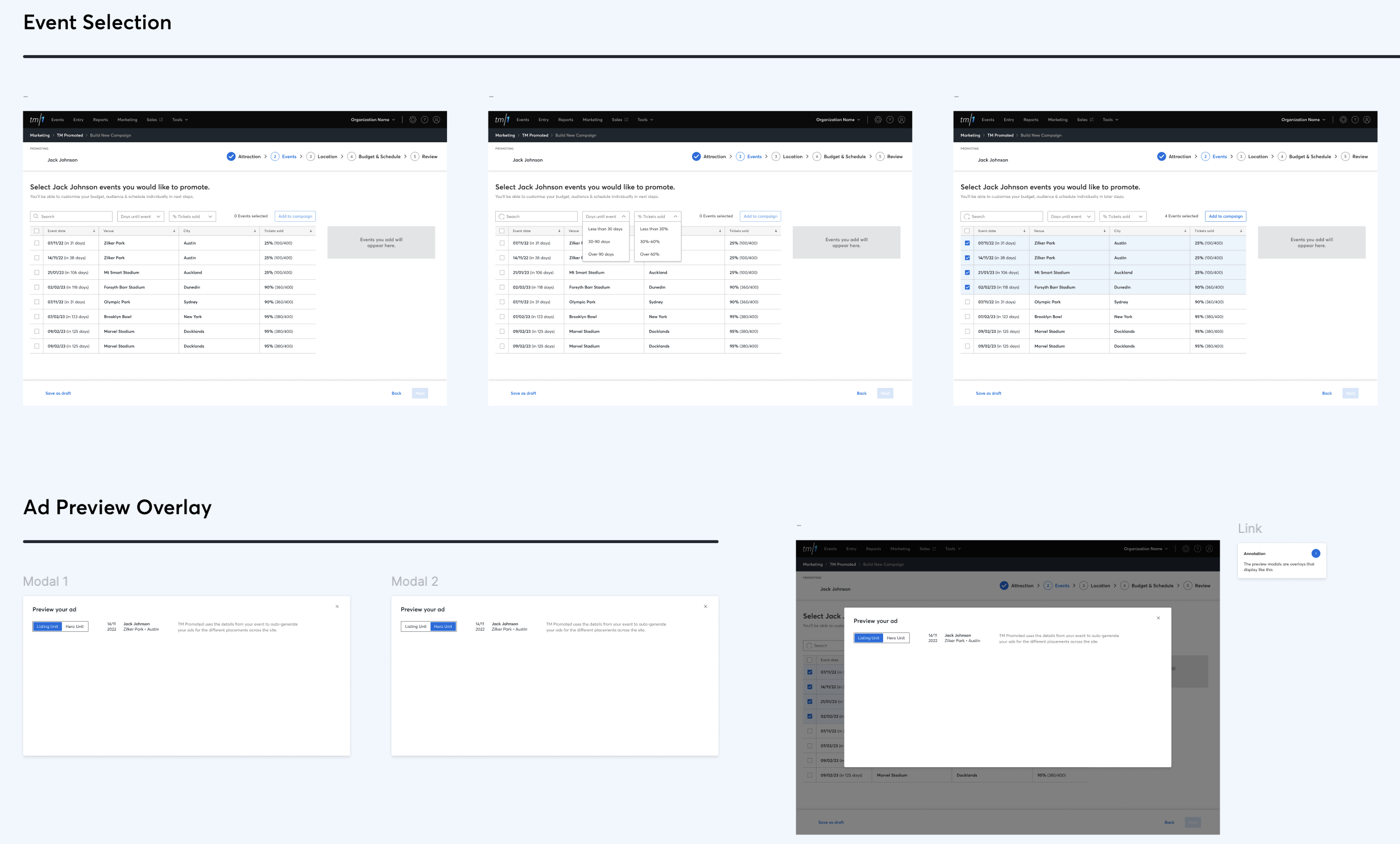
Task: Click the Search field in the leftmost Event Selection screen
Action: pos(71,217)
